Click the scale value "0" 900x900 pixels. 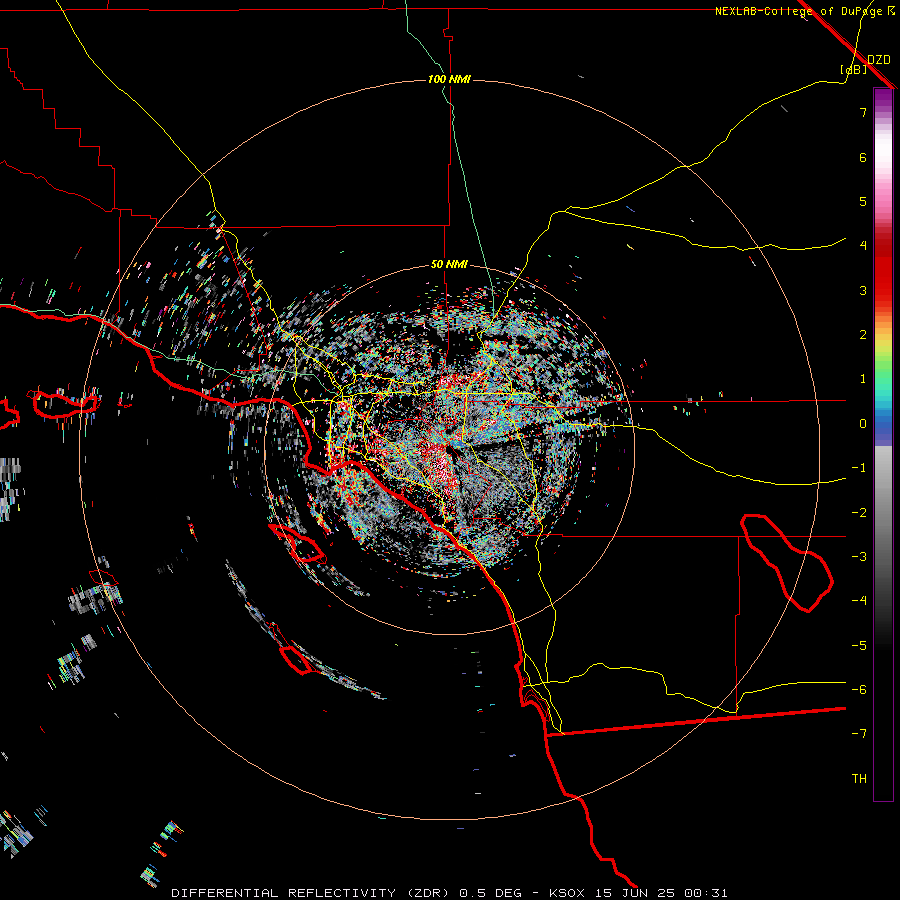coord(863,424)
